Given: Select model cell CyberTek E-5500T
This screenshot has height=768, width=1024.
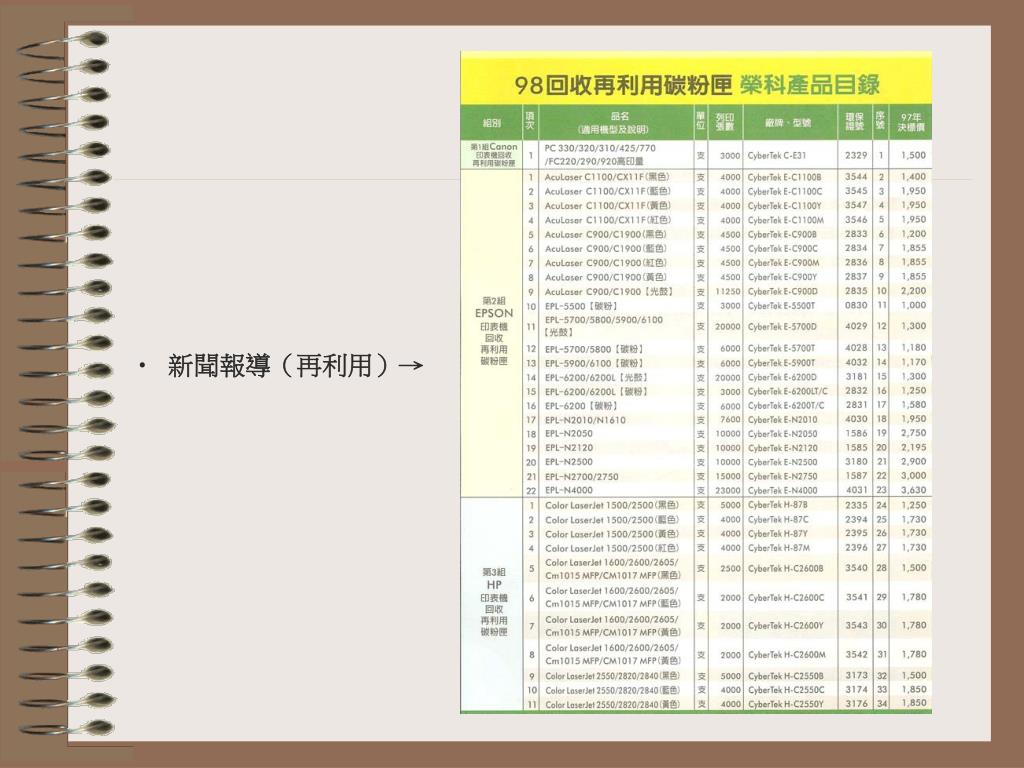Looking at the screenshot, I should tap(781, 306).
